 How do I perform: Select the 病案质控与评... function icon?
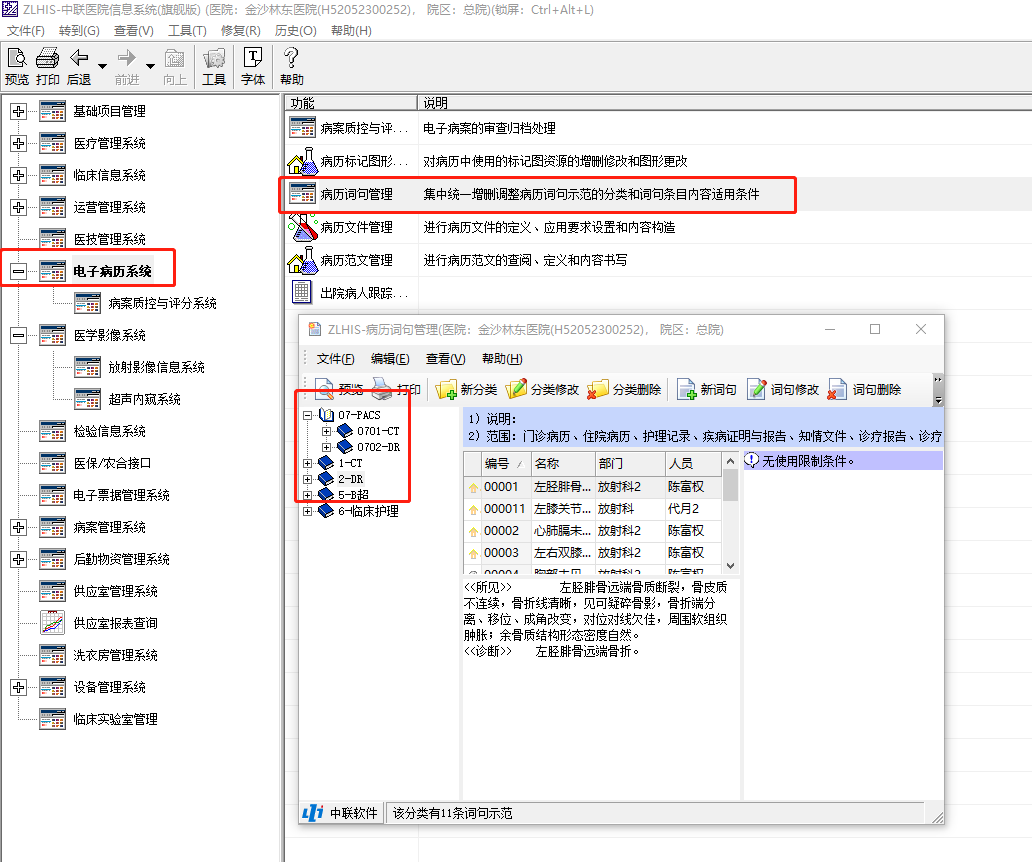pyautogui.click(x=303, y=128)
